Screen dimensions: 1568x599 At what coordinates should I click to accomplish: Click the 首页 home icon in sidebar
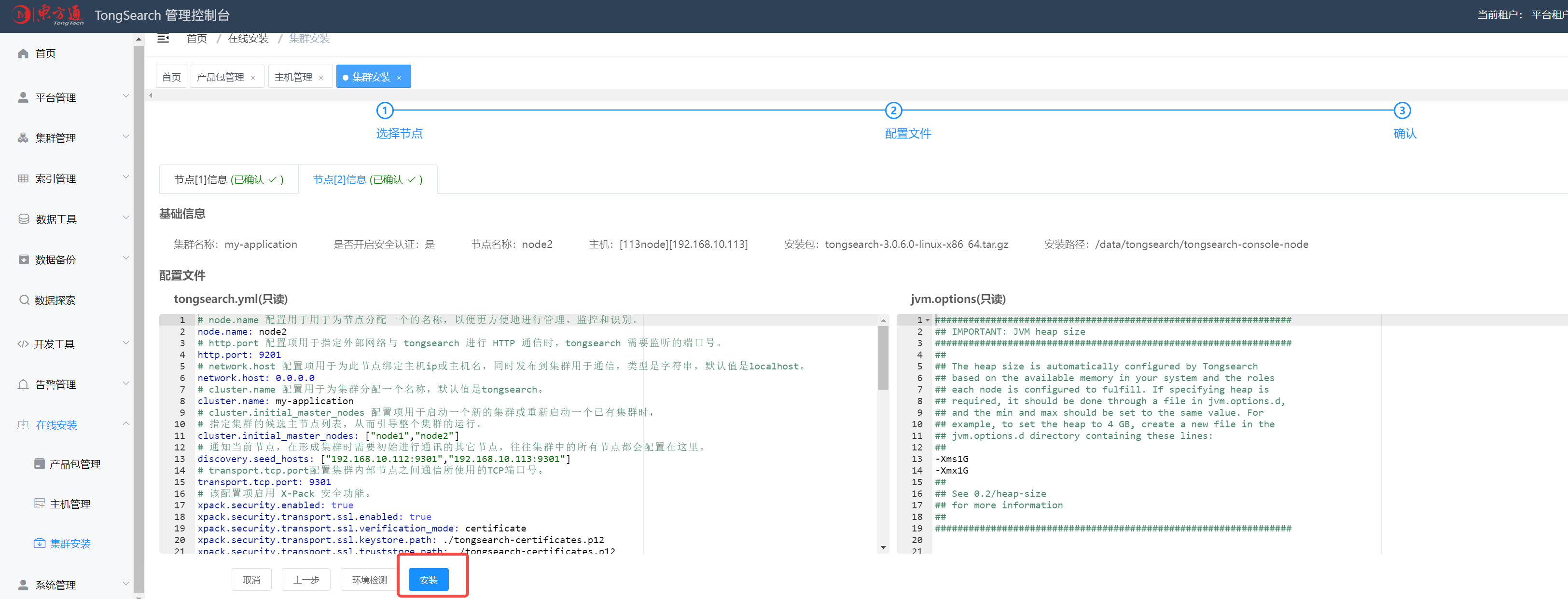pyautogui.click(x=23, y=54)
